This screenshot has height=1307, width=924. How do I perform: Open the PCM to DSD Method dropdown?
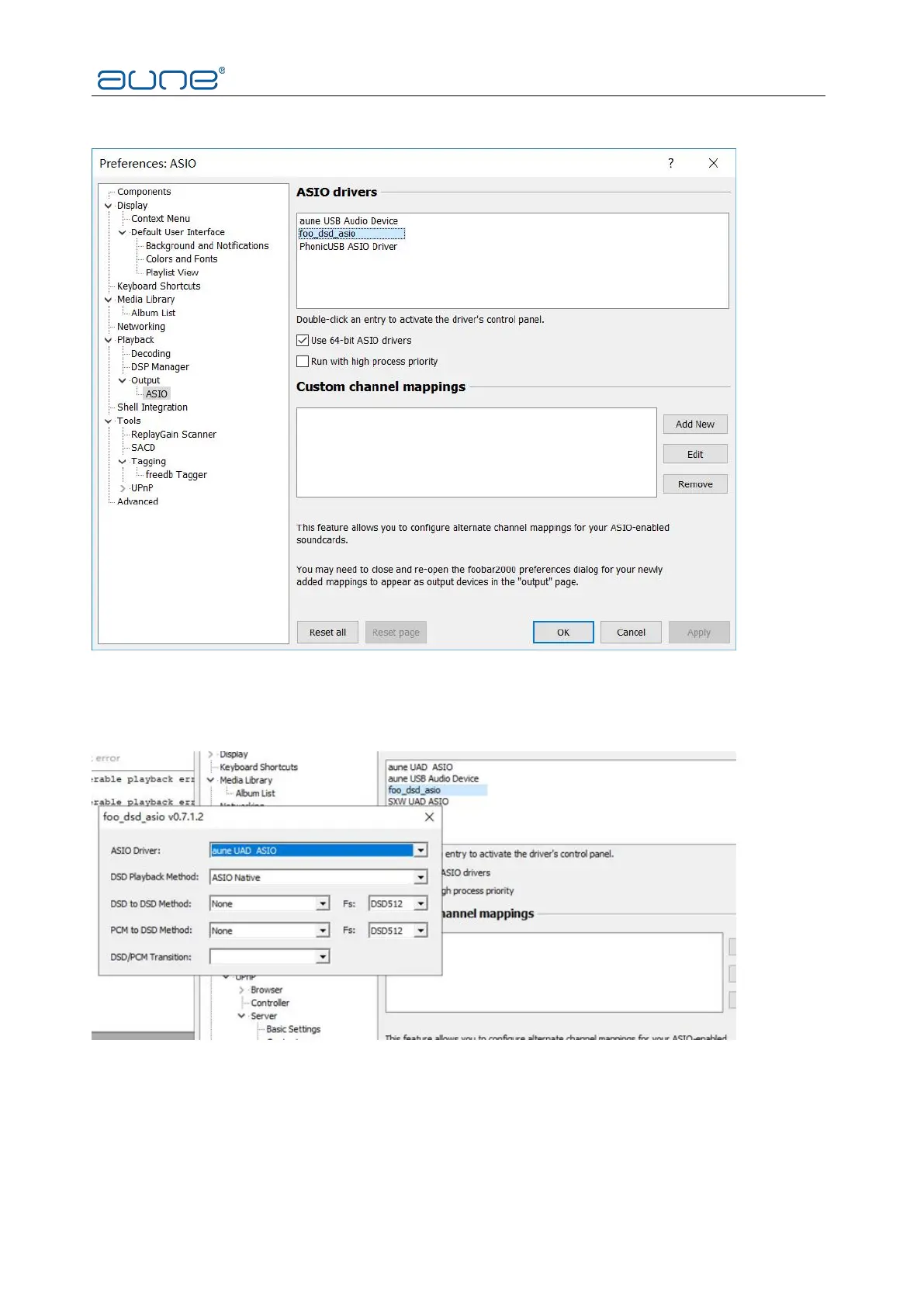[323, 931]
